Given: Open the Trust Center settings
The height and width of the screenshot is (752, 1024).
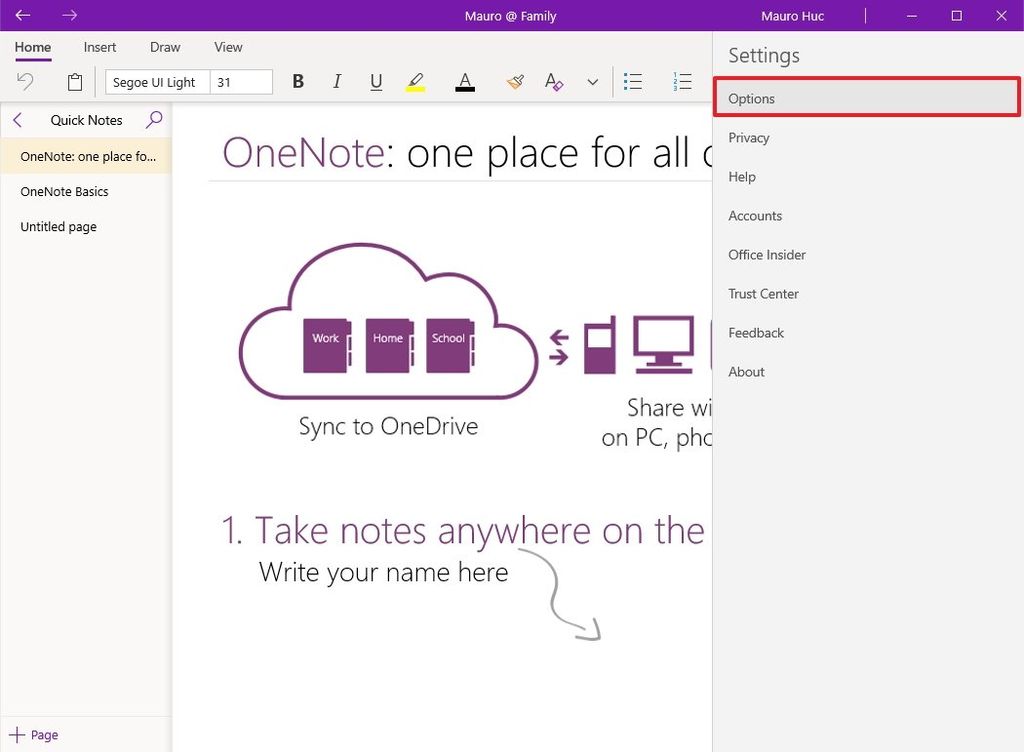Looking at the screenshot, I should (x=763, y=293).
